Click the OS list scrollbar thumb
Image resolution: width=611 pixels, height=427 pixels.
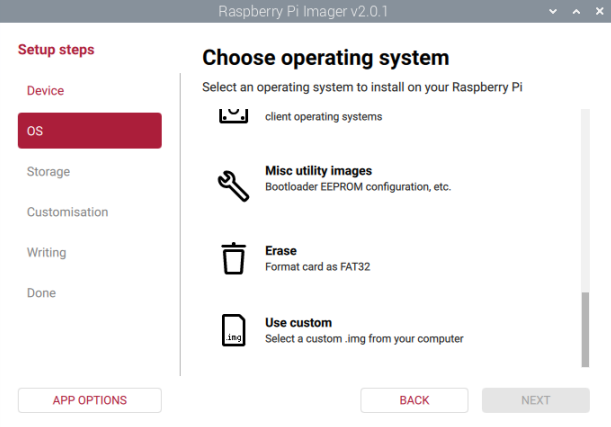click(585, 330)
